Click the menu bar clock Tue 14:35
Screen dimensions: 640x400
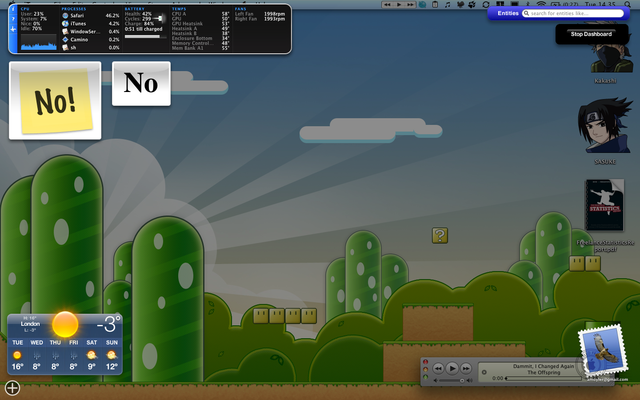tap(600, 4)
